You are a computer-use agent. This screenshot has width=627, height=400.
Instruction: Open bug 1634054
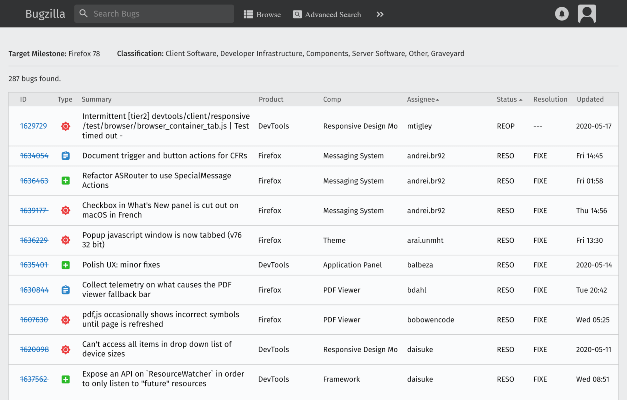pyautogui.click(x=34, y=156)
